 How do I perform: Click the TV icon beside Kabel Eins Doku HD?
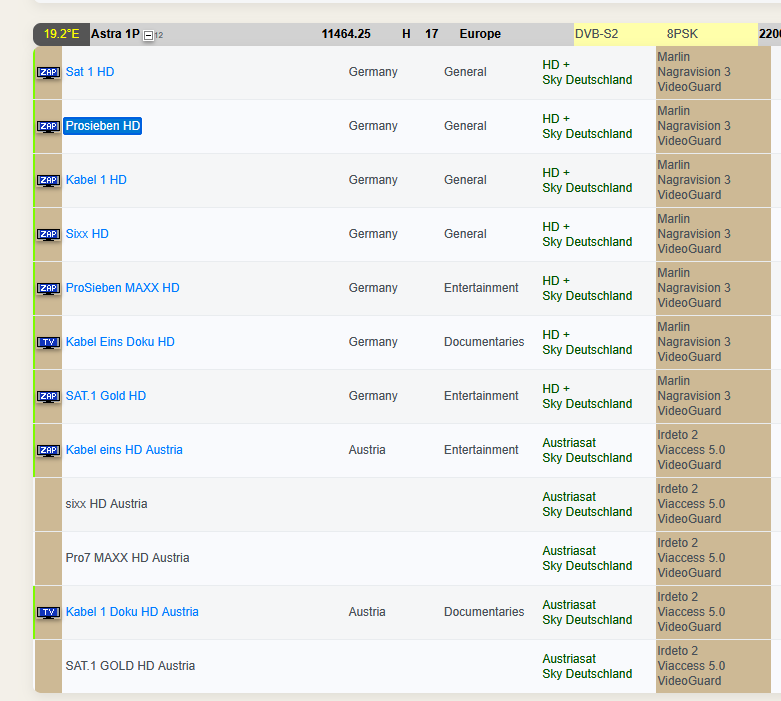[48, 343]
